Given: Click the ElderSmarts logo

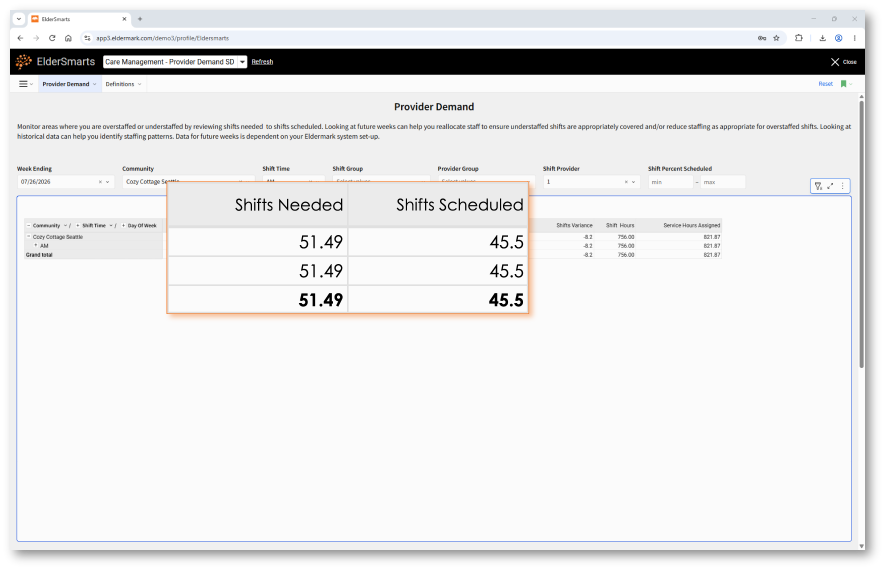Looking at the screenshot, I should click(x=55, y=62).
